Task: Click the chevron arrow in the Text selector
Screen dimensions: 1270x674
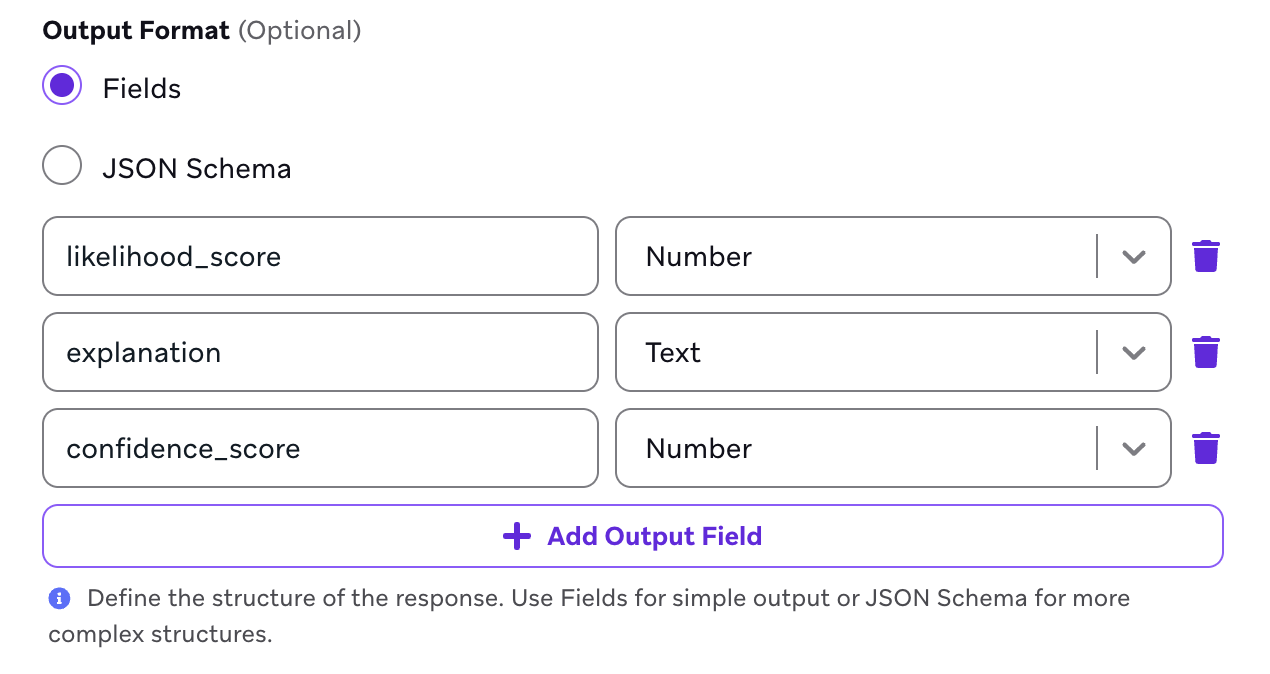Action: (x=1133, y=352)
